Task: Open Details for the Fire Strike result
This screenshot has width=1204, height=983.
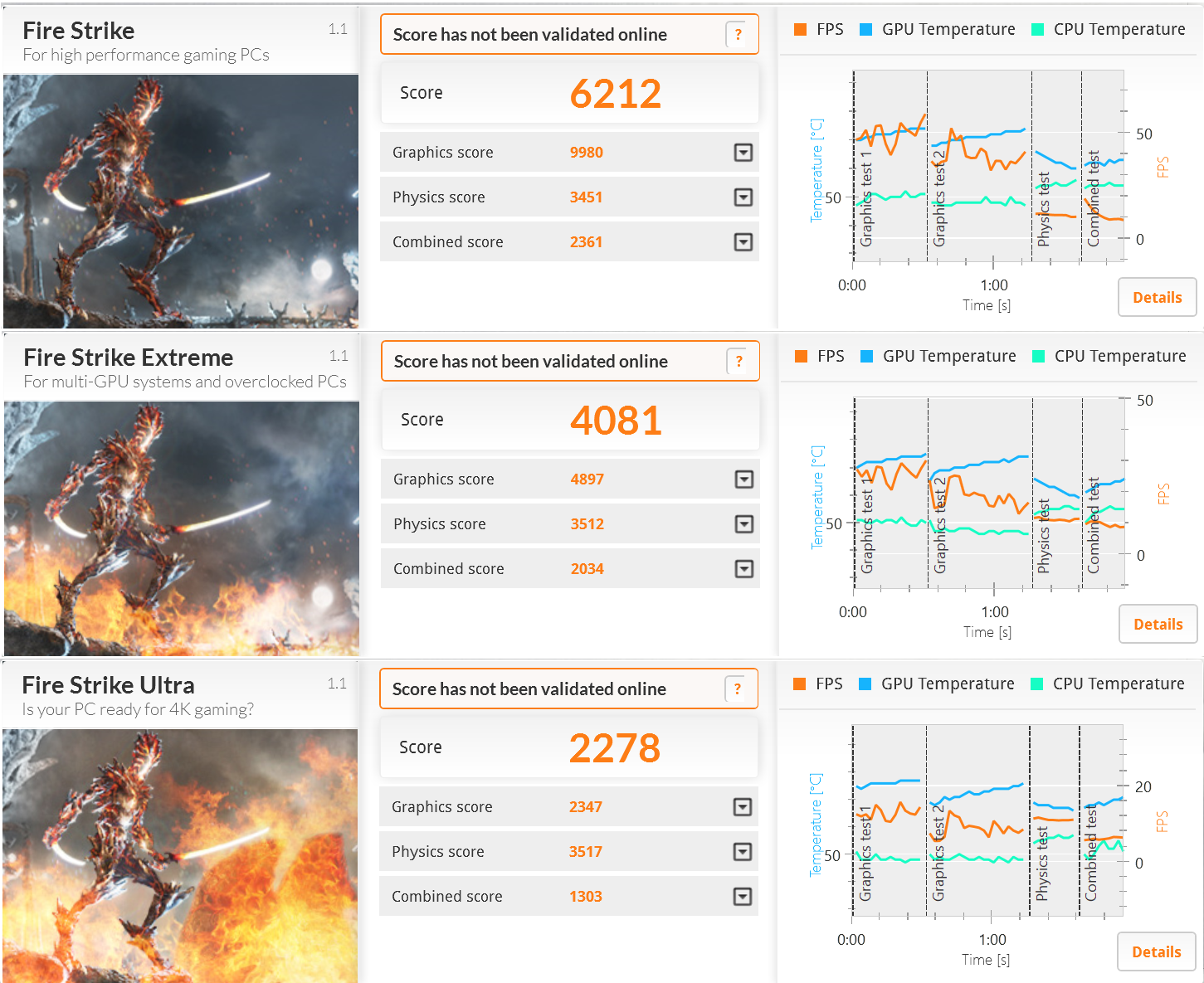Action: point(1157,298)
